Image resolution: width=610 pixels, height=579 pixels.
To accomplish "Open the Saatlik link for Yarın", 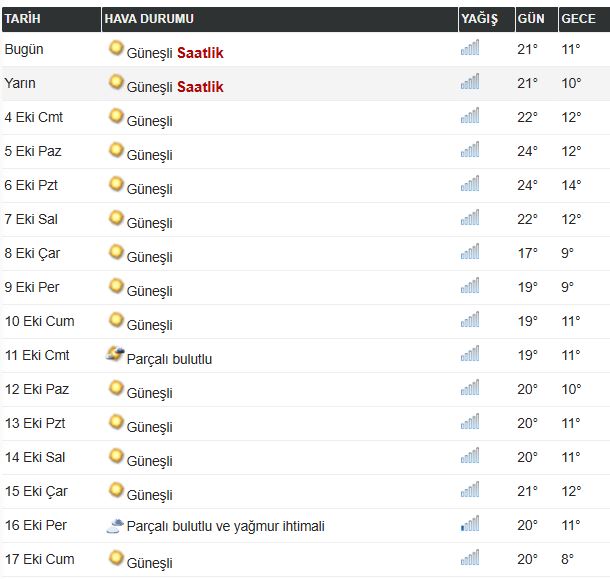I will [x=200, y=87].
